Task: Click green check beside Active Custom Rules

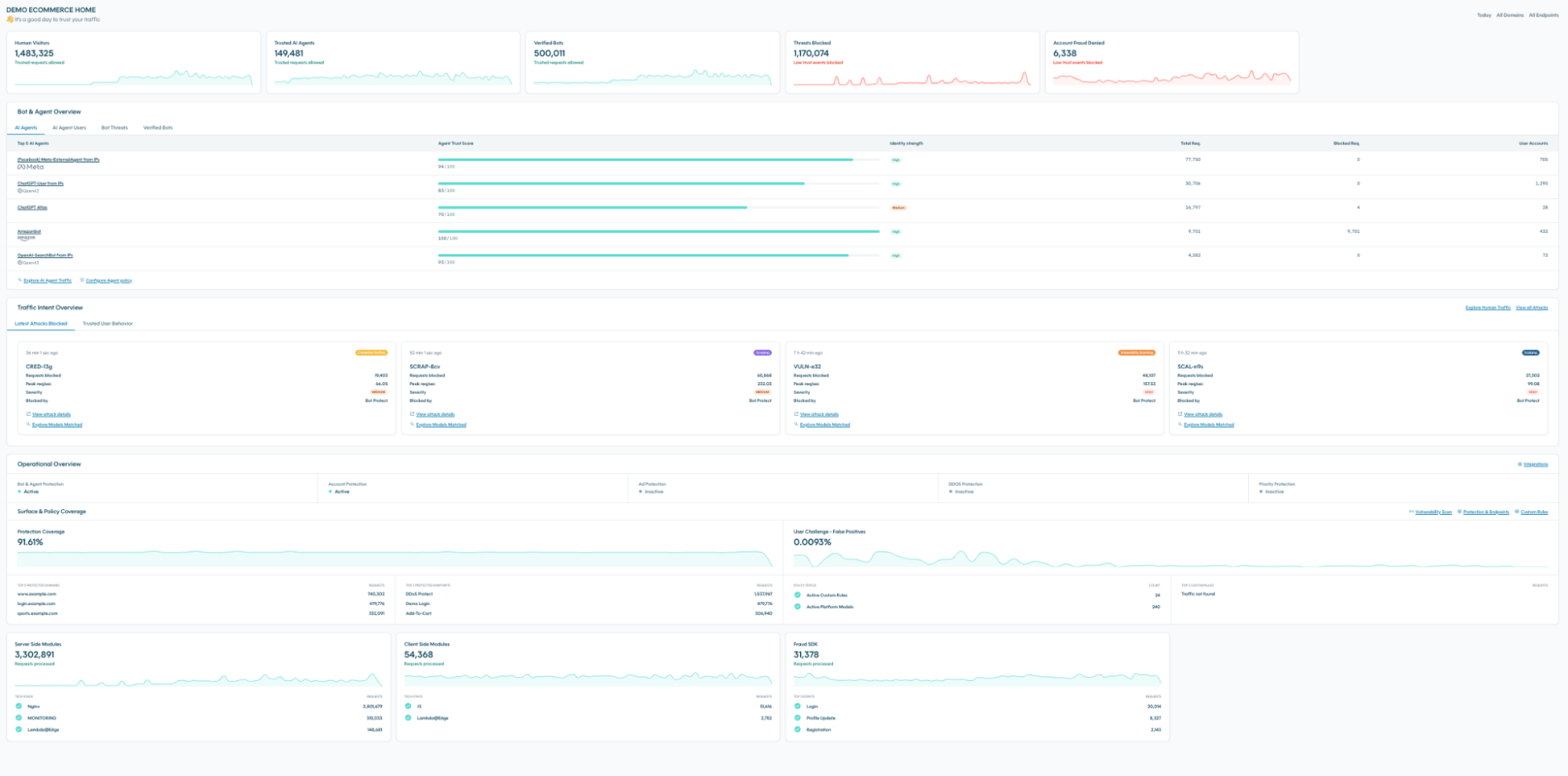Action: pos(798,595)
